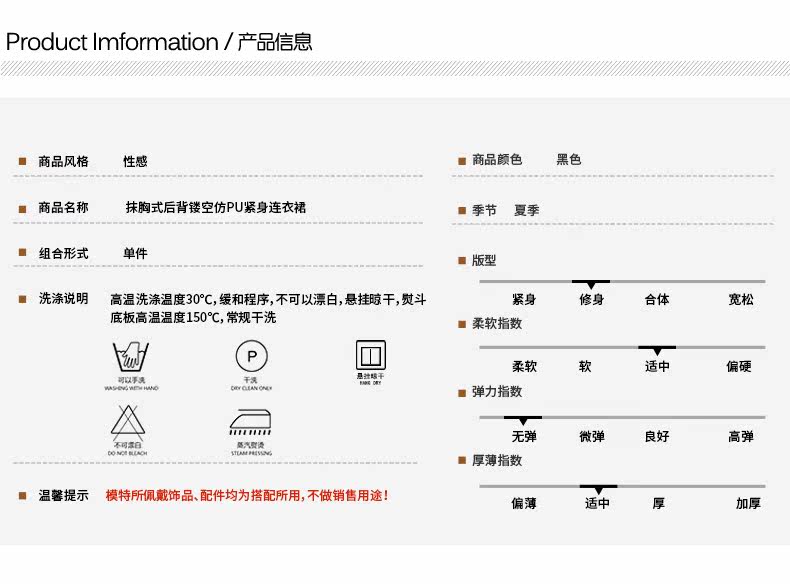Click the washing text starting '高温洗涤温度30℃'
The width and height of the screenshot is (790, 584).
coord(268,299)
